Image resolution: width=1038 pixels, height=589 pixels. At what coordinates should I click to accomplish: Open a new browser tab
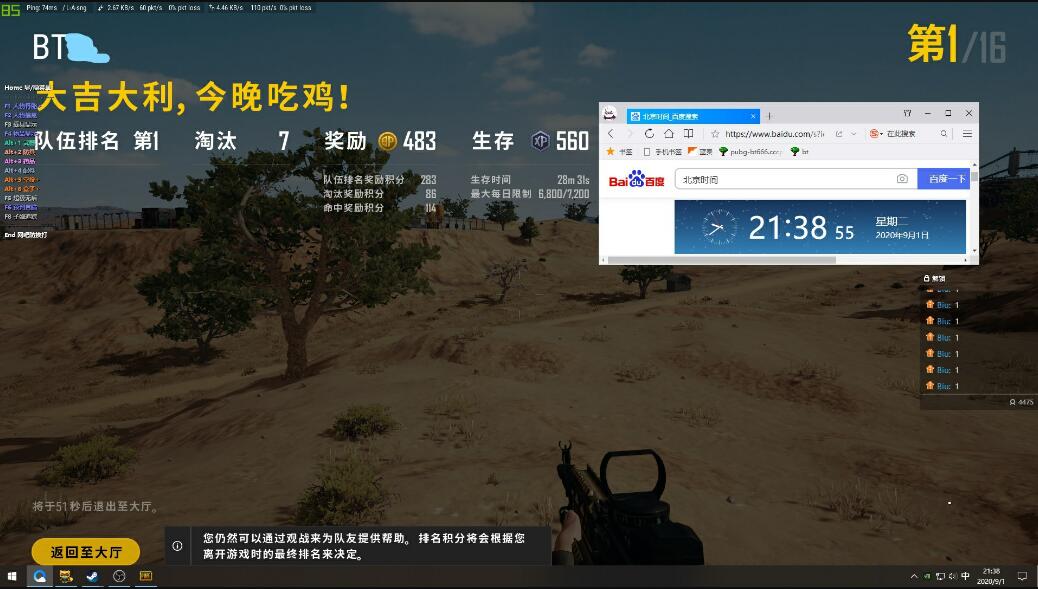(769, 115)
